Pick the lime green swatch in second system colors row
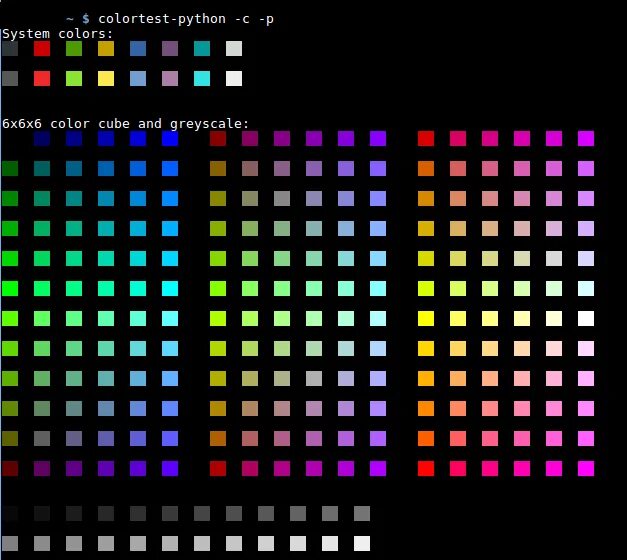The image size is (627, 560). [74, 79]
